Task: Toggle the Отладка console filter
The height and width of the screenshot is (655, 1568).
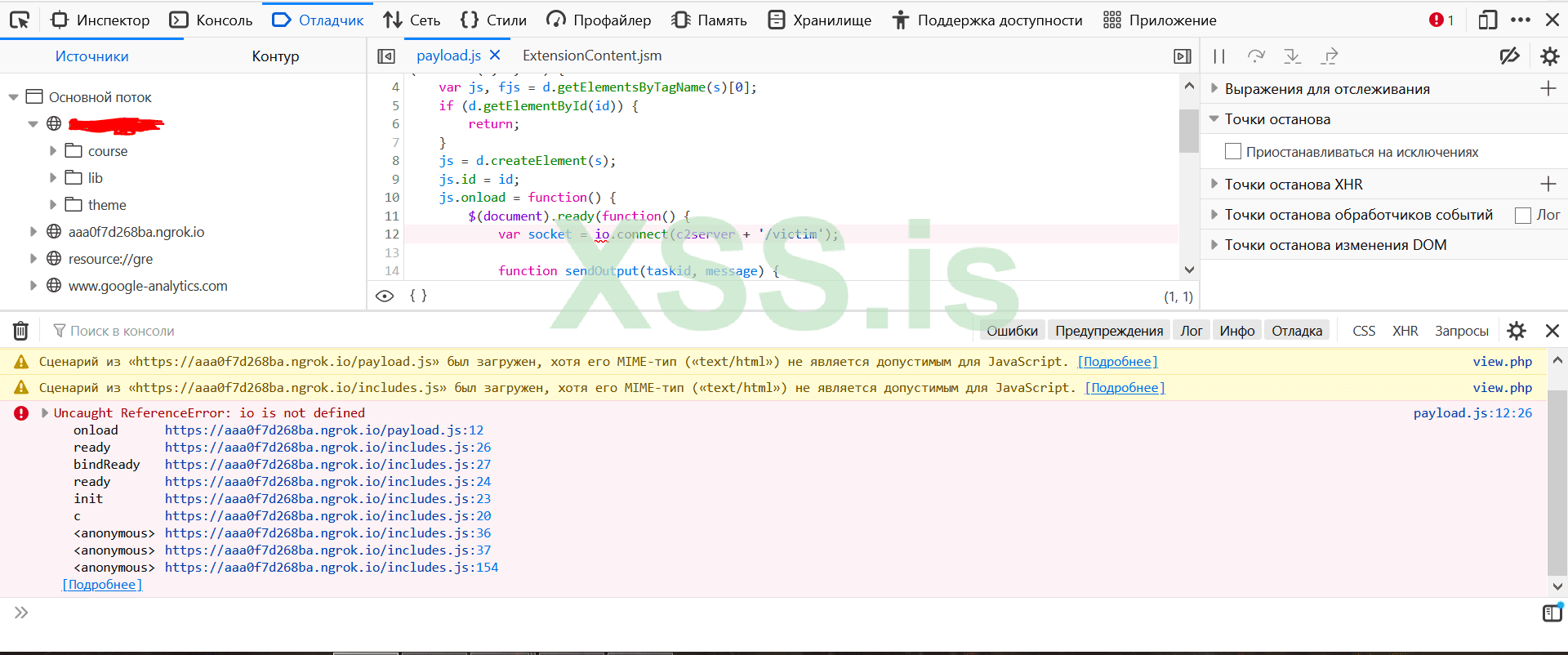Action: tap(1297, 331)
